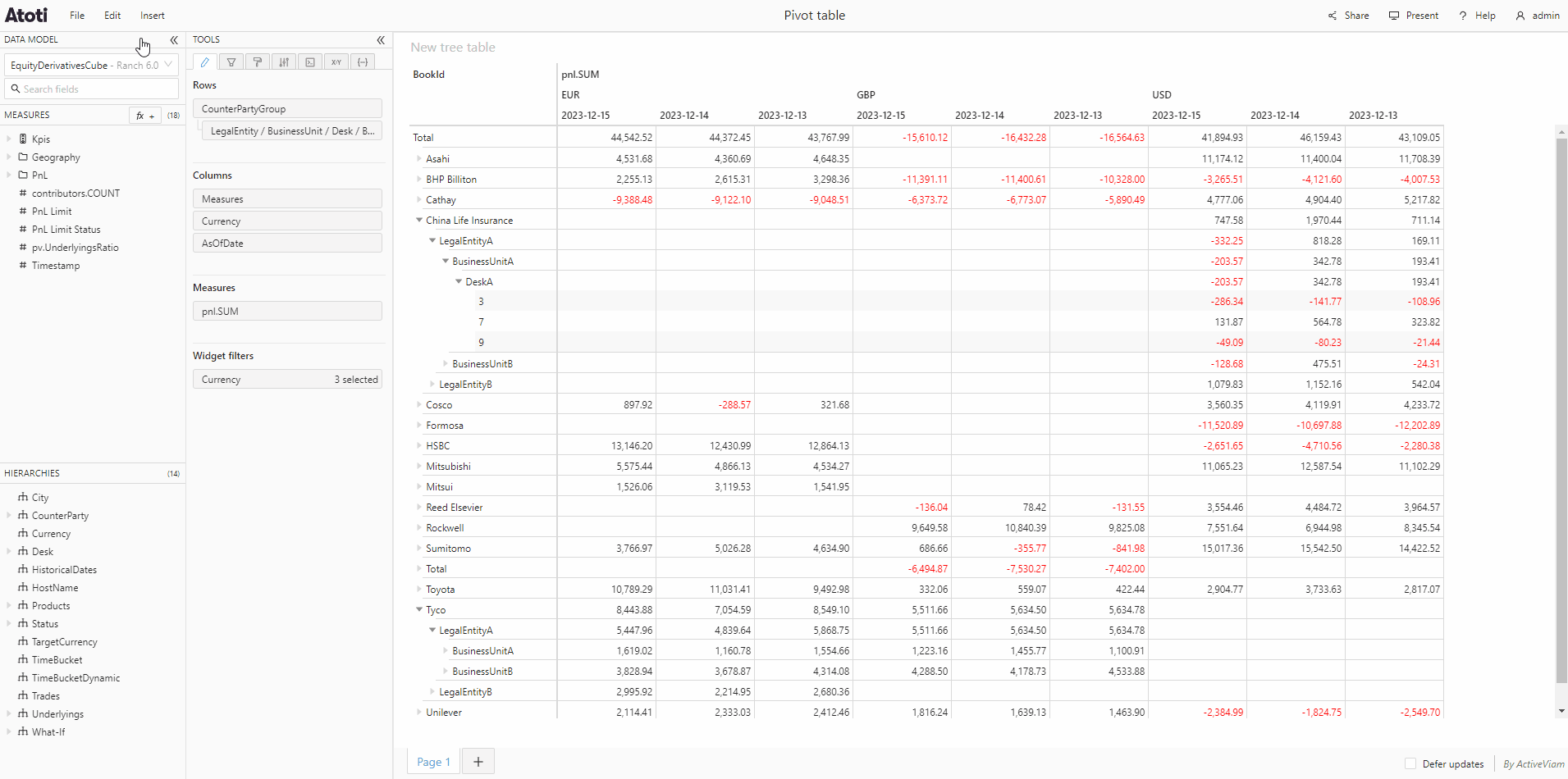
Task: Expand the BHP Billiton row
Action: [419, 179]
